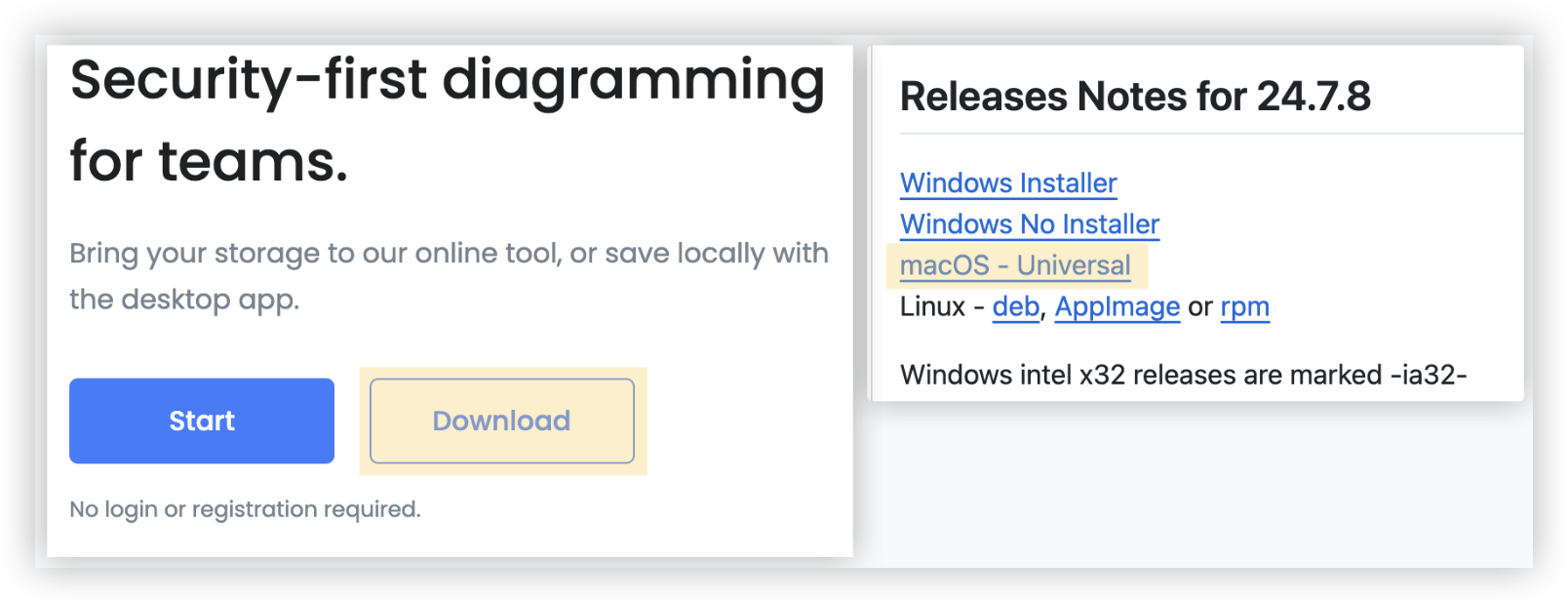Click the 'Bring your storage' paragraph line

[x=449, y=254]
